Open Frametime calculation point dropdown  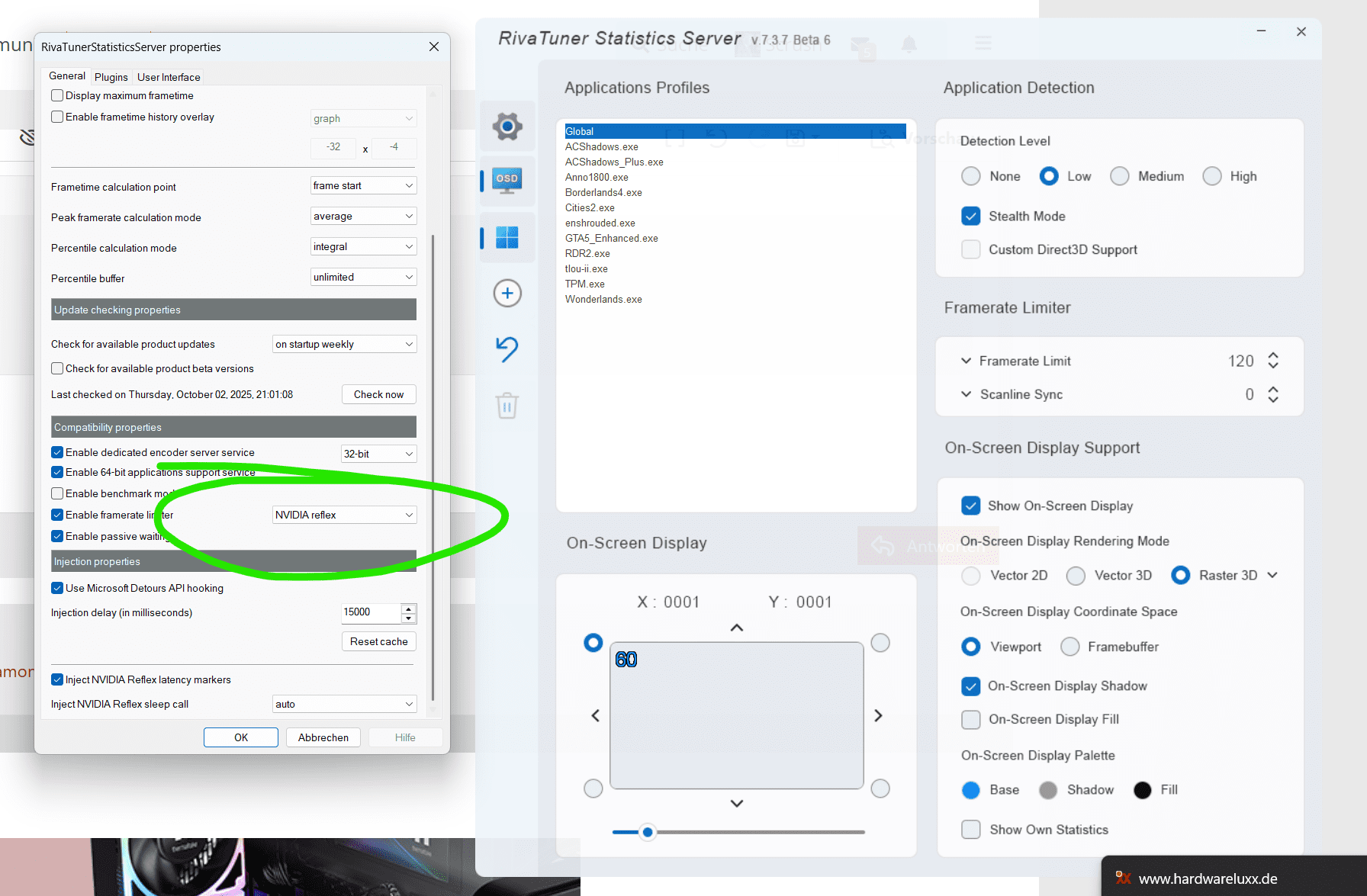(363, 185)
